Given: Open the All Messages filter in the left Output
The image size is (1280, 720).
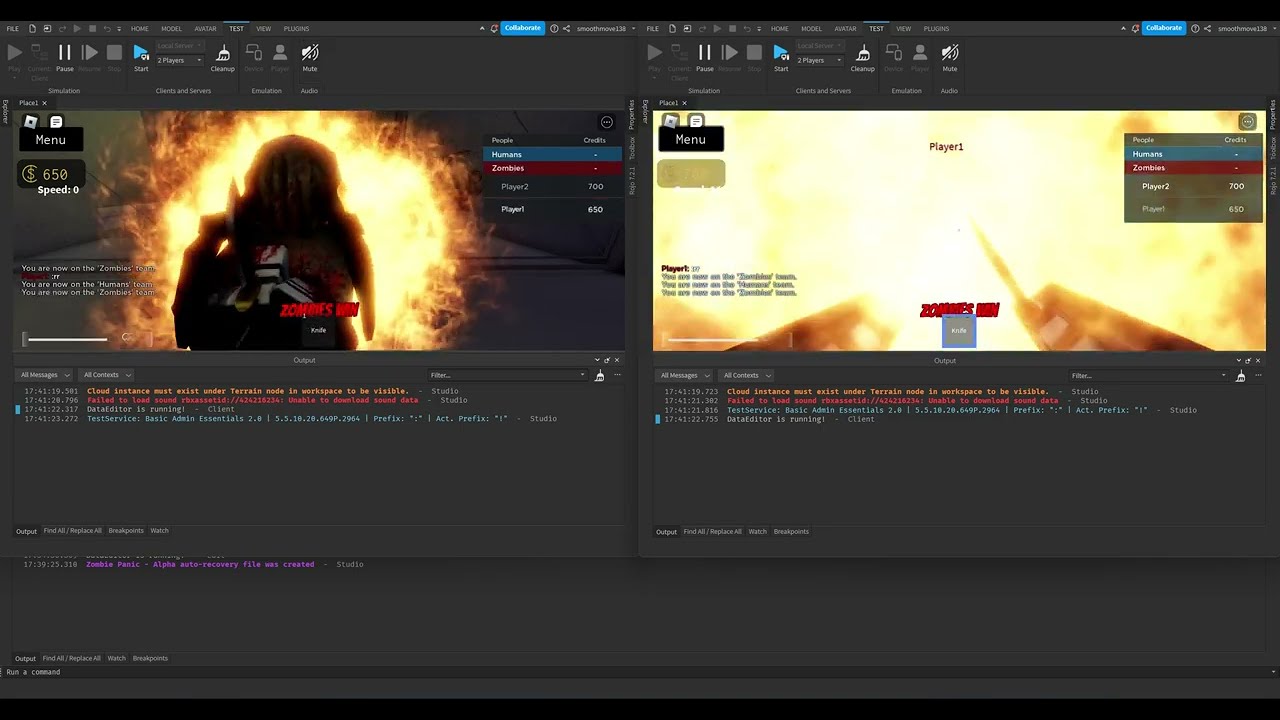Looking at the screenshot, I should click(x=45, y=375).
